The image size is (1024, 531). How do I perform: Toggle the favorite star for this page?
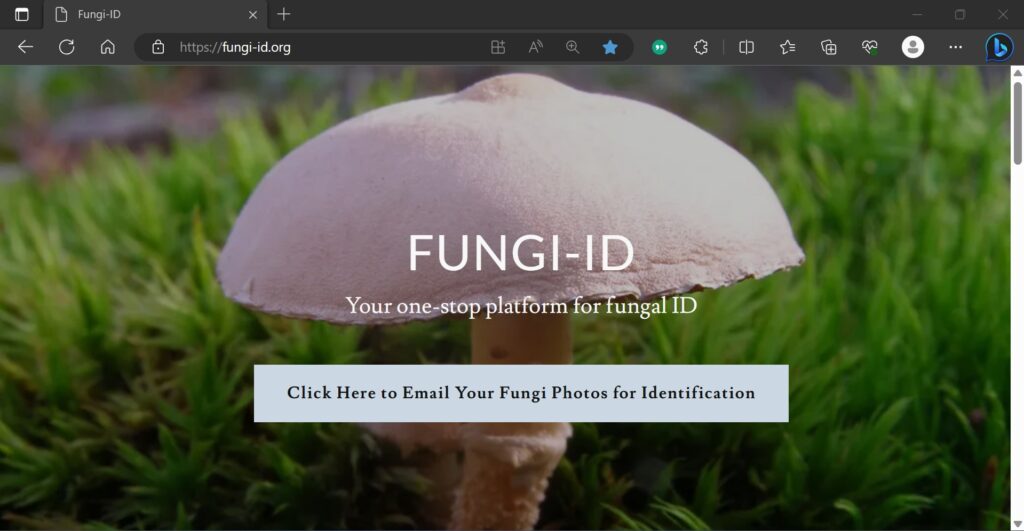[610, 47]
